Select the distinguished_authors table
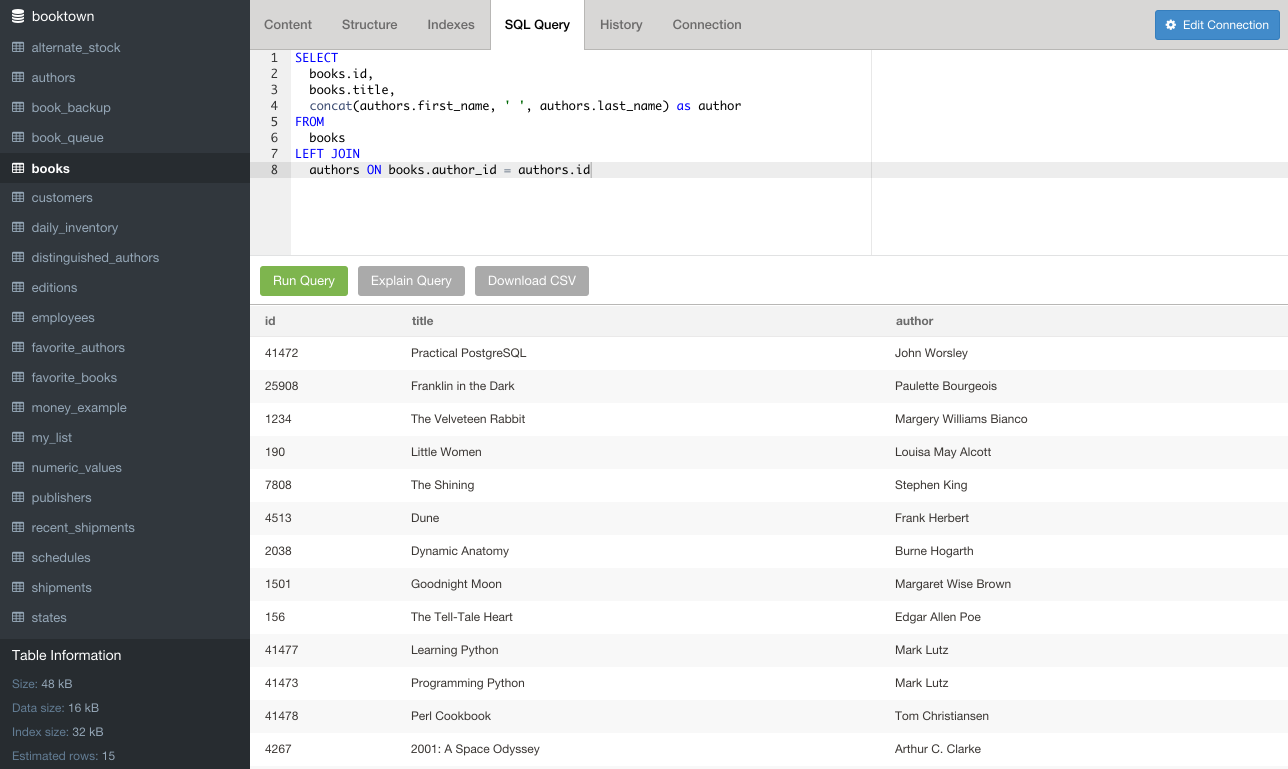Screen dimensions: 1288x769 [x=95, y=258]
